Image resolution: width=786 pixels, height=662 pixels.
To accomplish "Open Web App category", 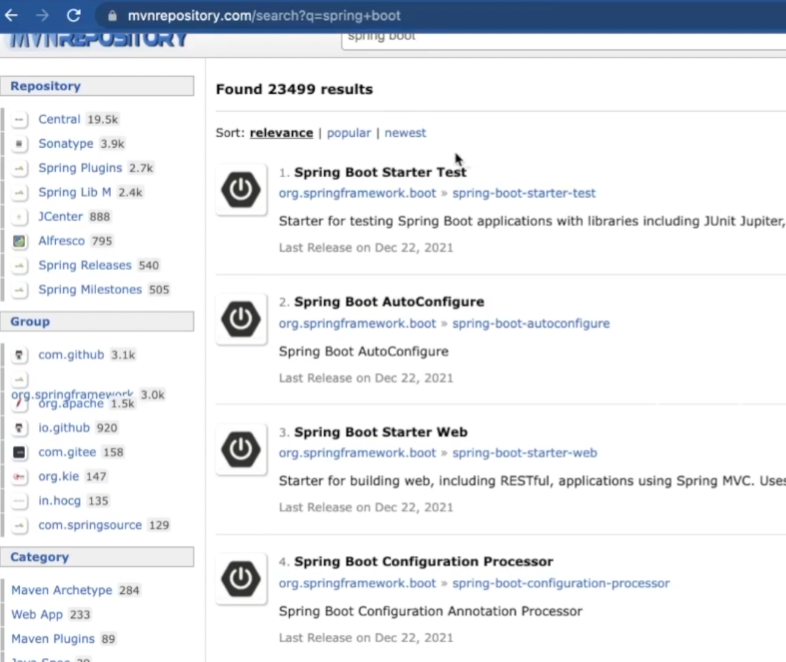I will (37, 614).
